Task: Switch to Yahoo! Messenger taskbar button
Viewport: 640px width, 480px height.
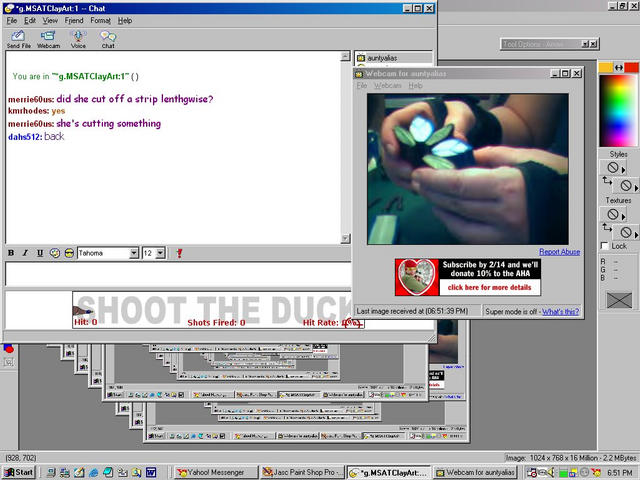Action: click(216, 472)
